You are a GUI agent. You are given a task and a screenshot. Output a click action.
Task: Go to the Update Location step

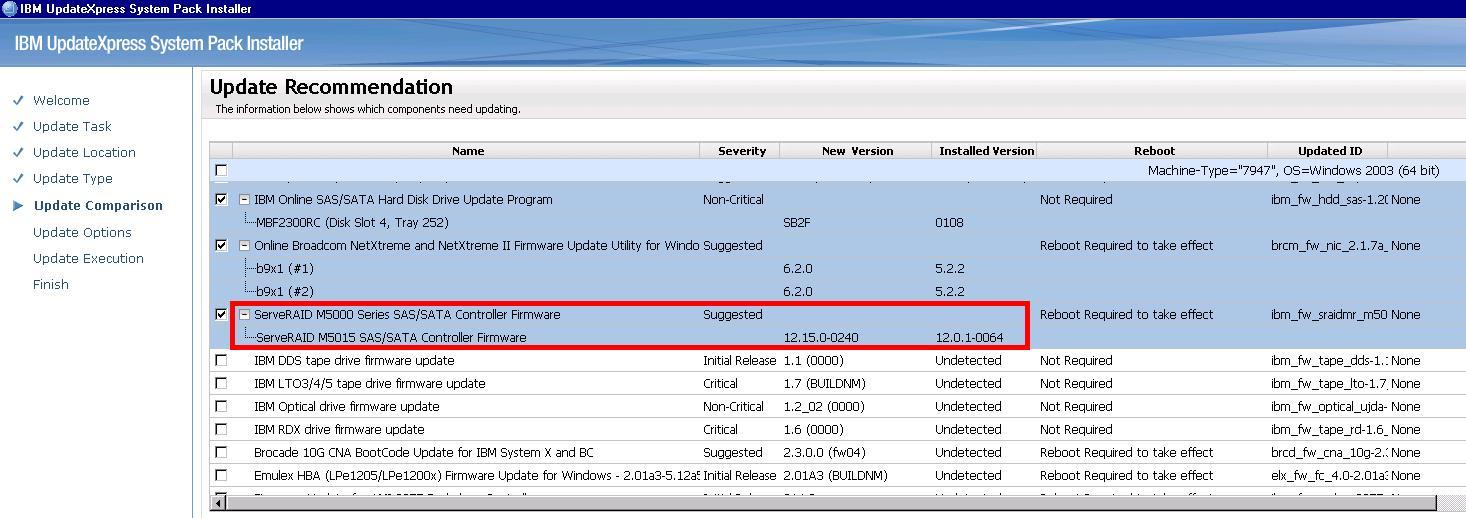[84, 152]
